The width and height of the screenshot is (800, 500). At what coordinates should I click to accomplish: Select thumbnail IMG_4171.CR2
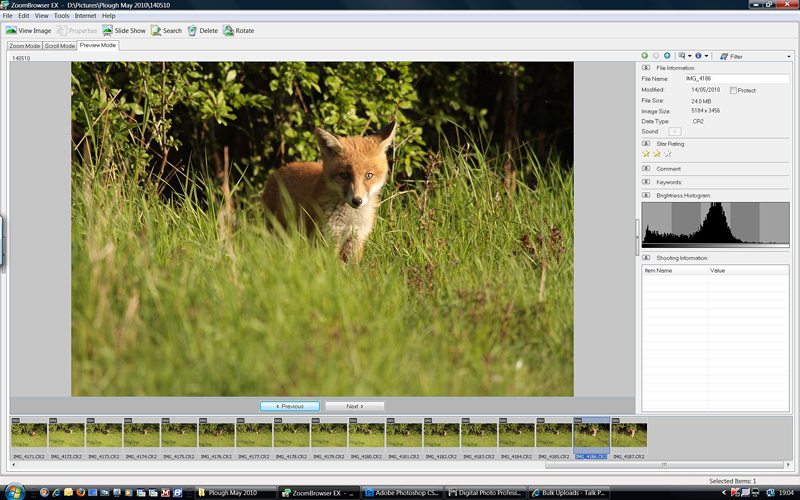(28, 434)
